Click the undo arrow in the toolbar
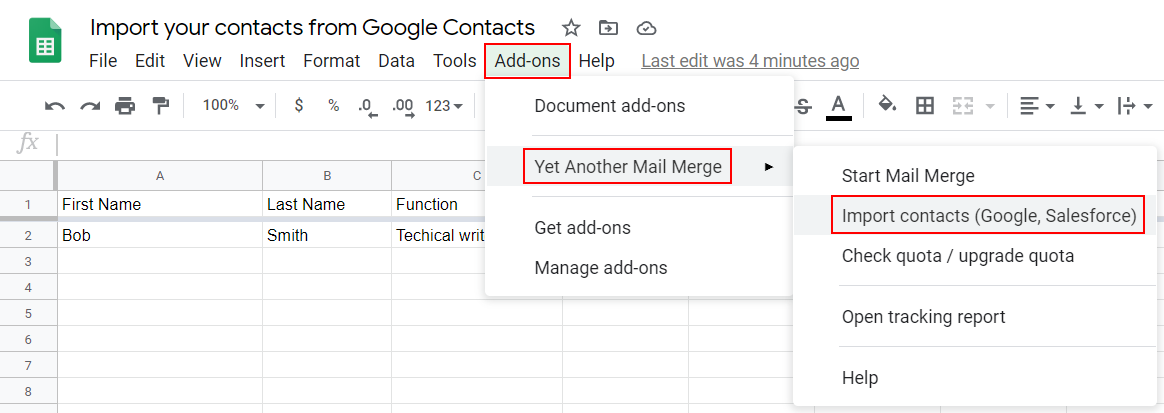The image size is (1164, 413). pos(55,105)
